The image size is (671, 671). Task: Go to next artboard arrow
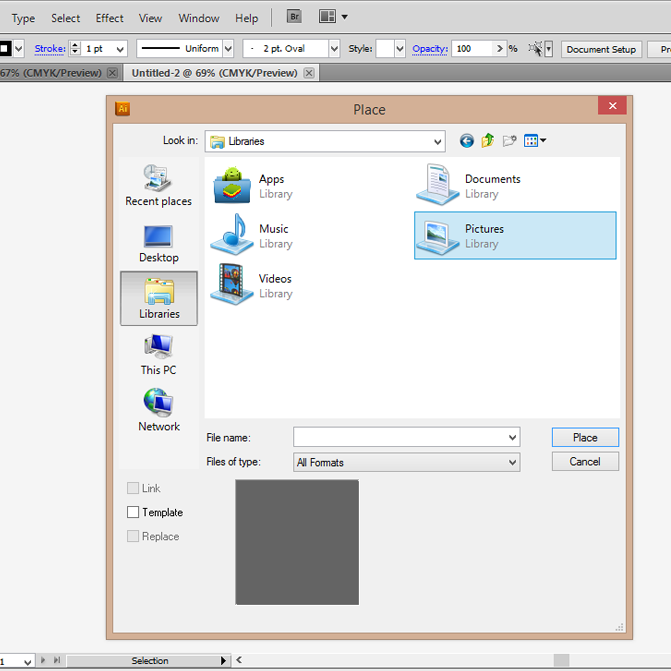click(43, 660)
